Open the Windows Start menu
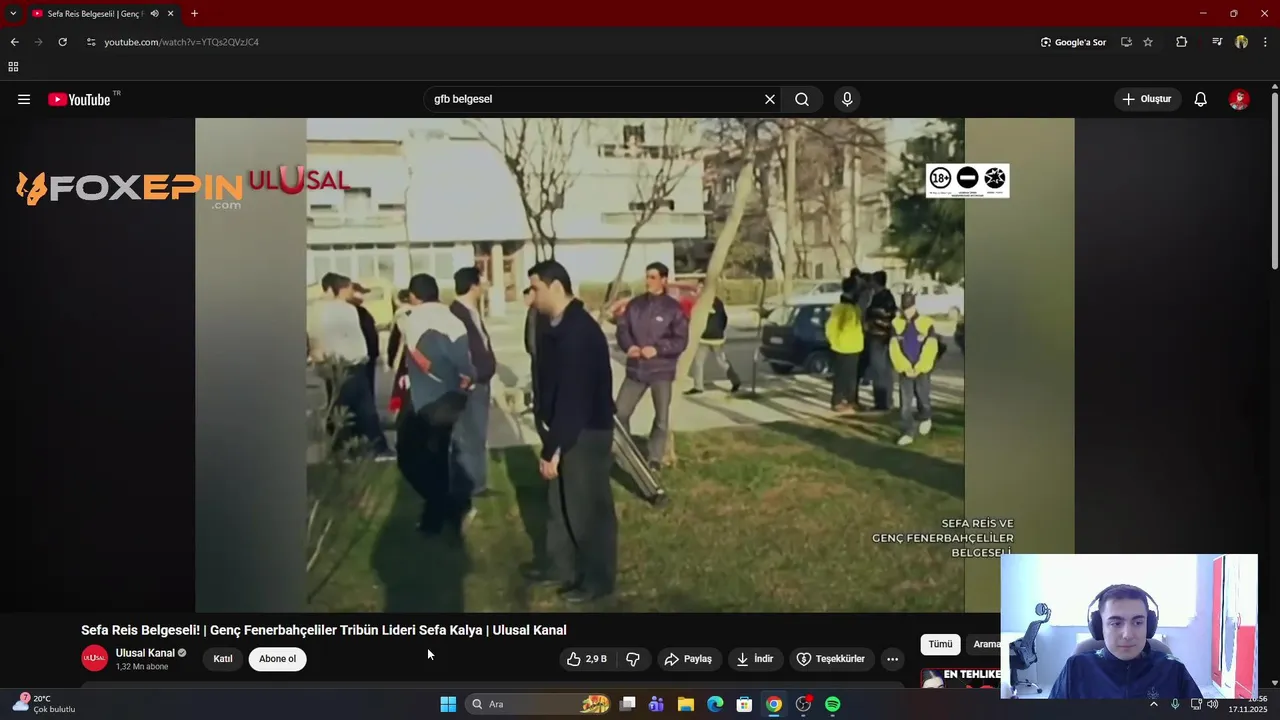Image resolution: width=1280 pixels, height=720 pixels. [x=448, y=704]
